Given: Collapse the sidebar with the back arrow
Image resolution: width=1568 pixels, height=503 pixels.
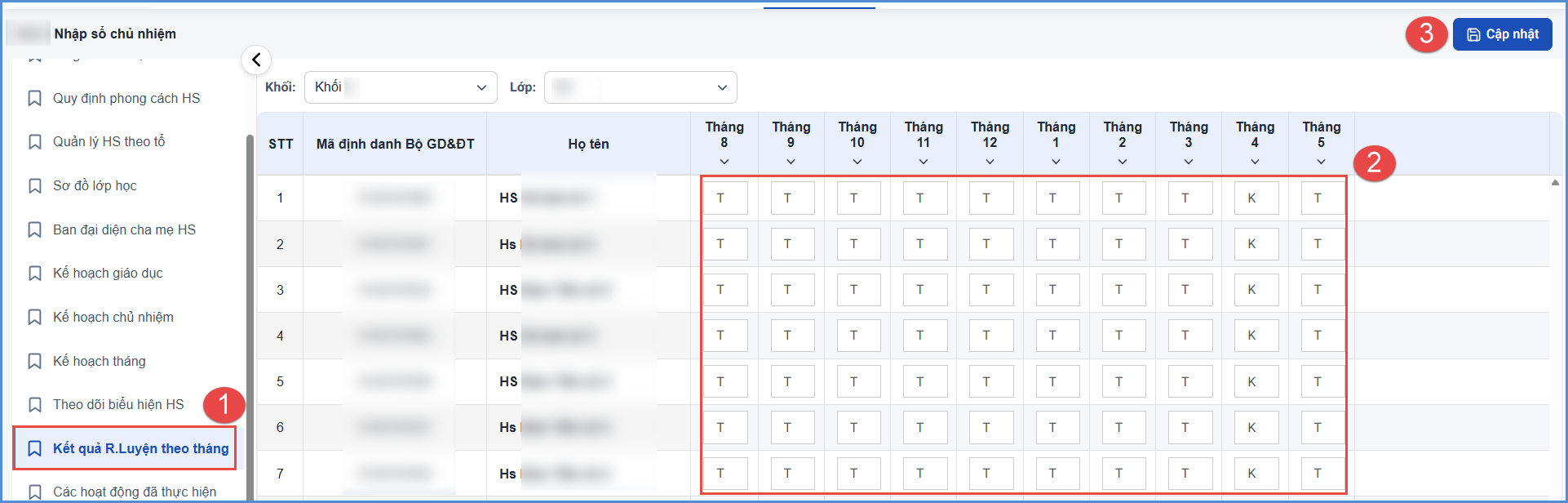Looking at the screenshot, I should [x=256, y=60].
